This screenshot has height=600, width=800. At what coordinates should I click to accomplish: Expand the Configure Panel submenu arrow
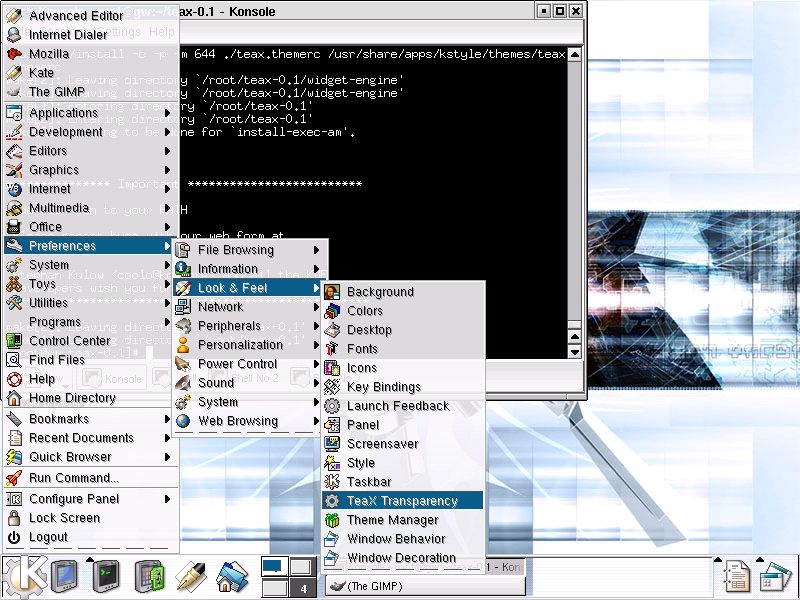click(167, 499)
